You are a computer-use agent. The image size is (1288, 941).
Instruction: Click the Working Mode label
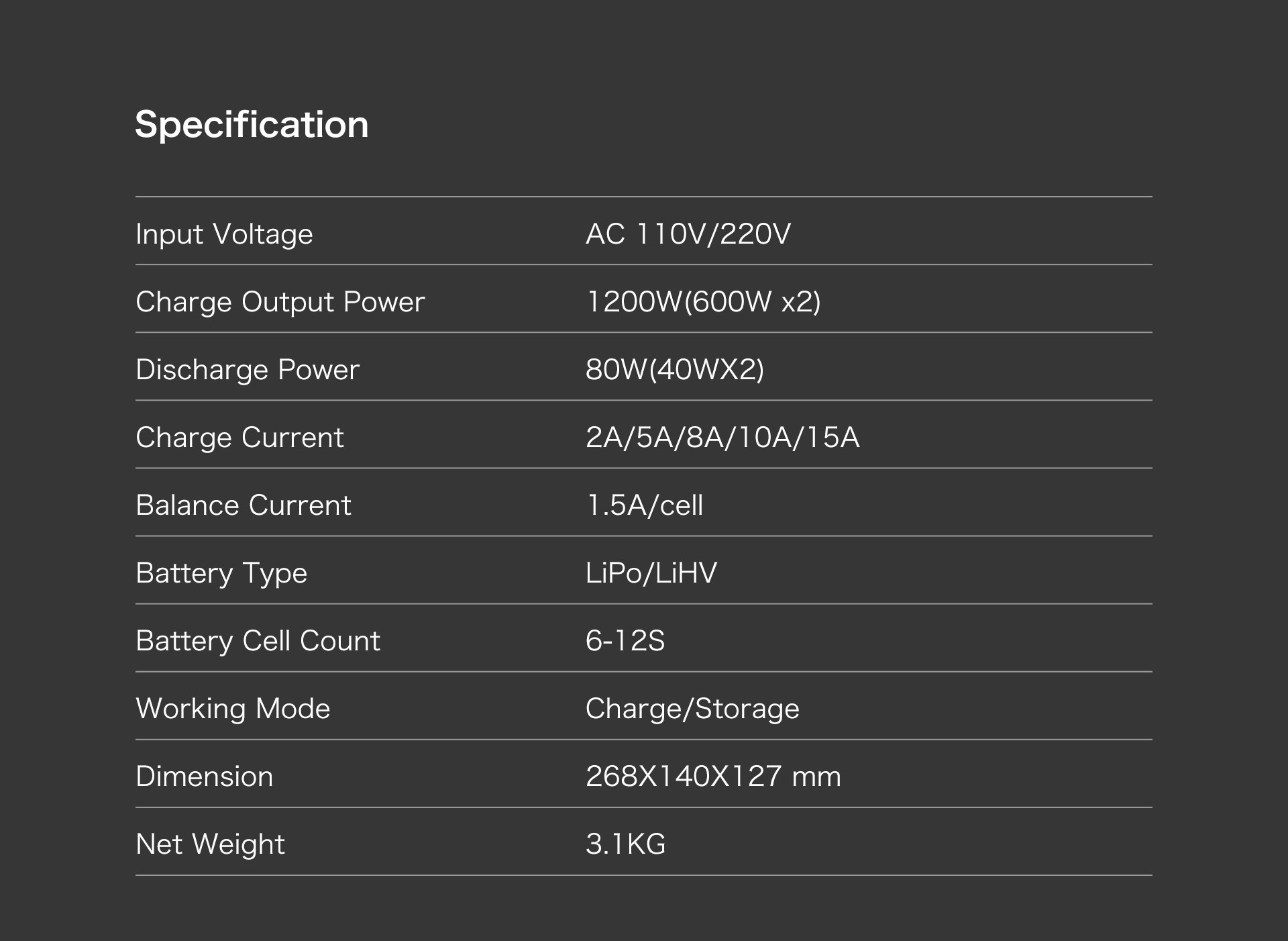pos(233,709)
